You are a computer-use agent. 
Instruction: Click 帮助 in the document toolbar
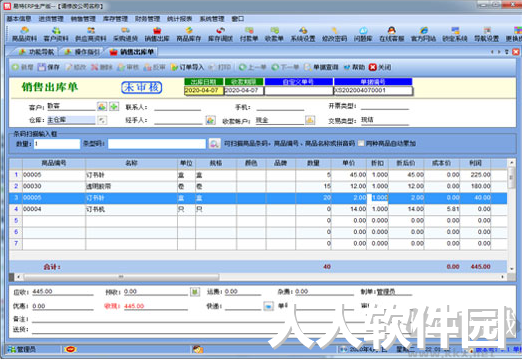(354, 67)
